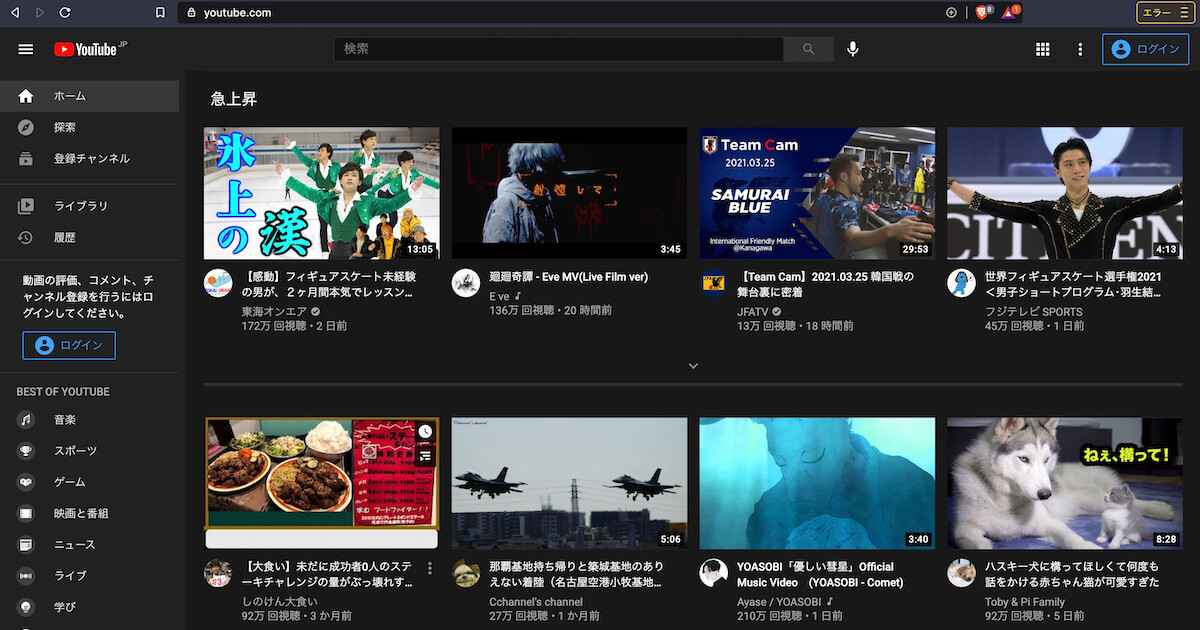Toggle the sidebar with the hamburger menu
Image resolution: width=1200 pixels, height=630 pixels.
25,48
